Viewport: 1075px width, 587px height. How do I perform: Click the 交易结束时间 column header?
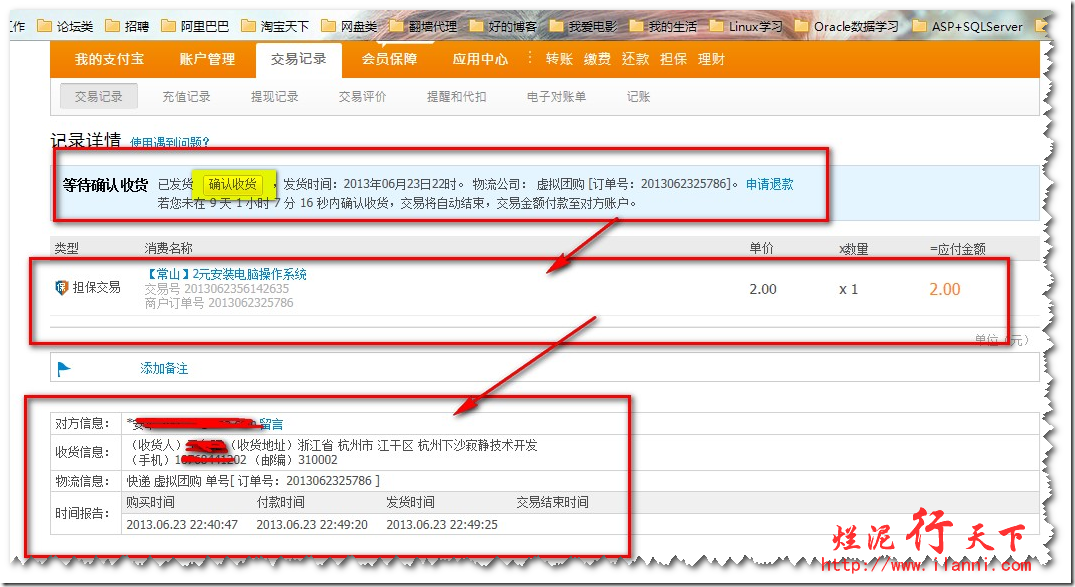[x=553, y=503]
